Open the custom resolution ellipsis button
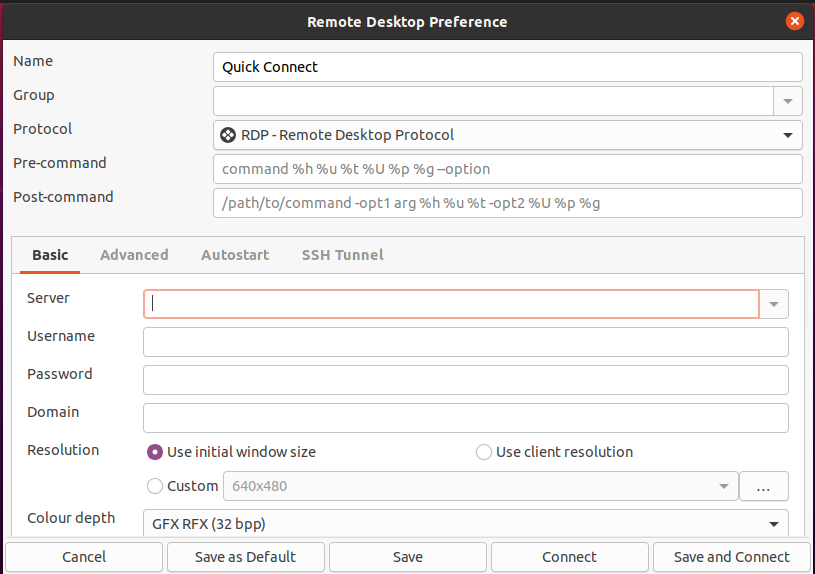The image size is (815, 574). point(764,486)
